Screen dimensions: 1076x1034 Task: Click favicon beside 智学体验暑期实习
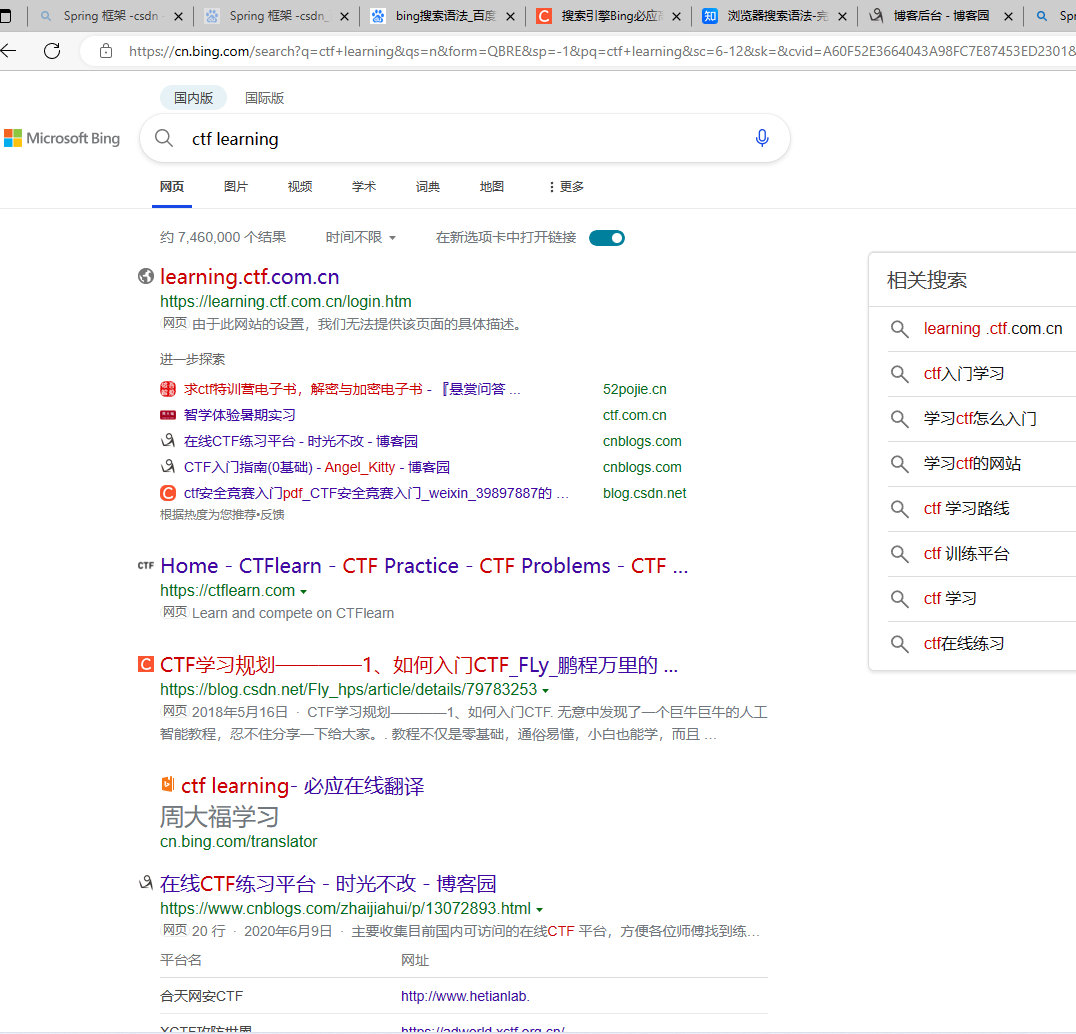point(167,415)
